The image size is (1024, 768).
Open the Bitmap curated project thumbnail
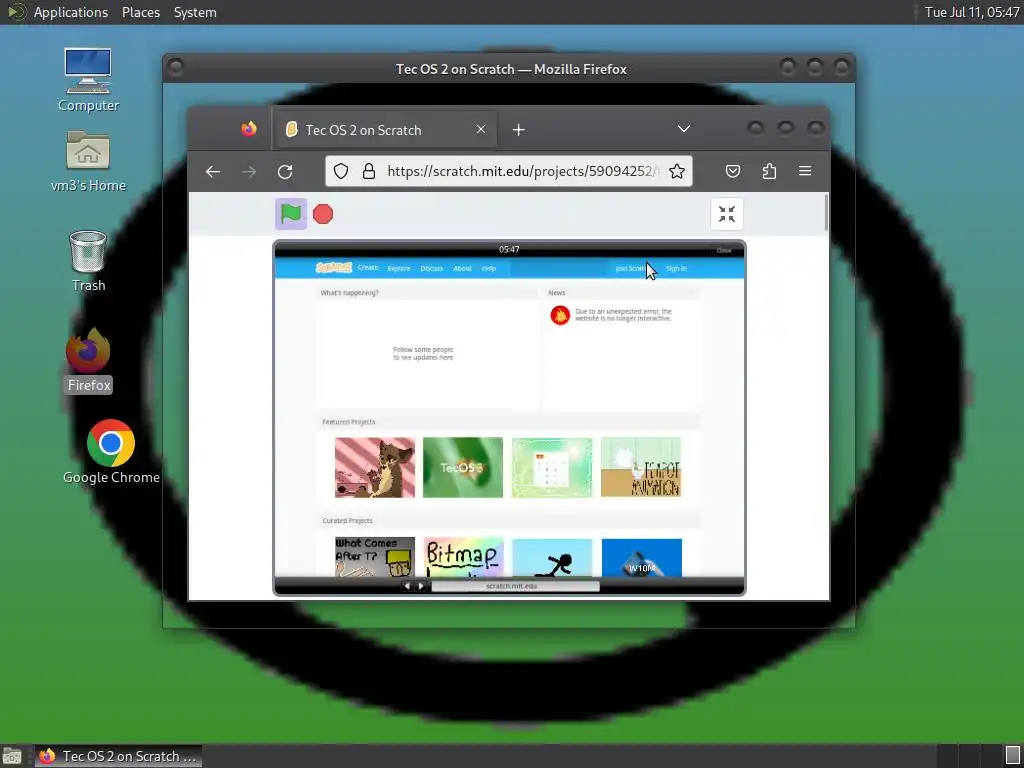point(464,558)
